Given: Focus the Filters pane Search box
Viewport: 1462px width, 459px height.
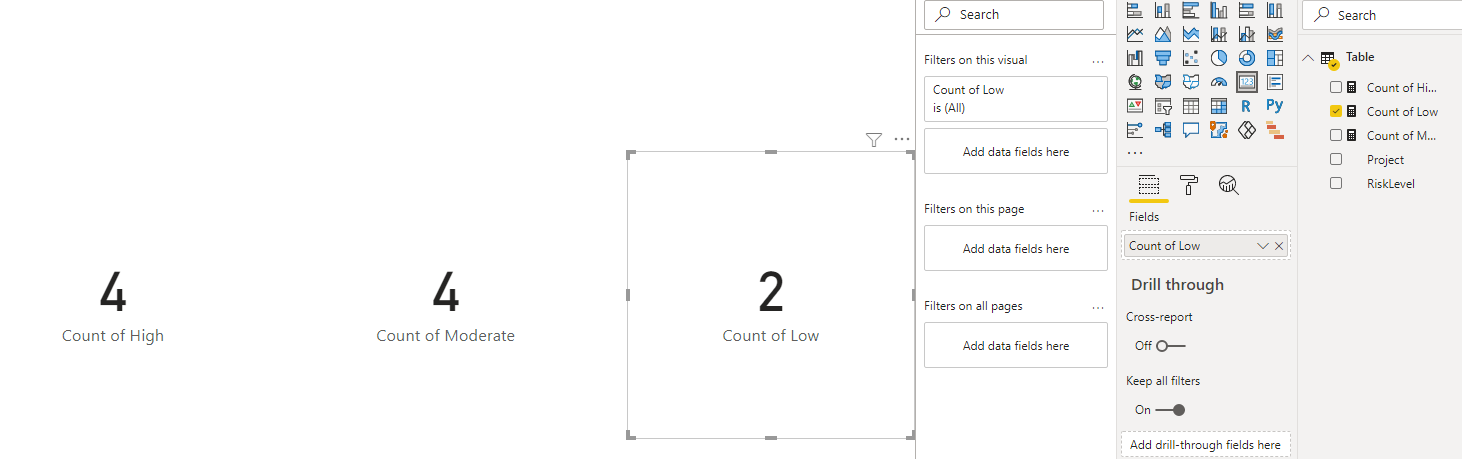Looking at the screenshot, I should point(1015,14).
